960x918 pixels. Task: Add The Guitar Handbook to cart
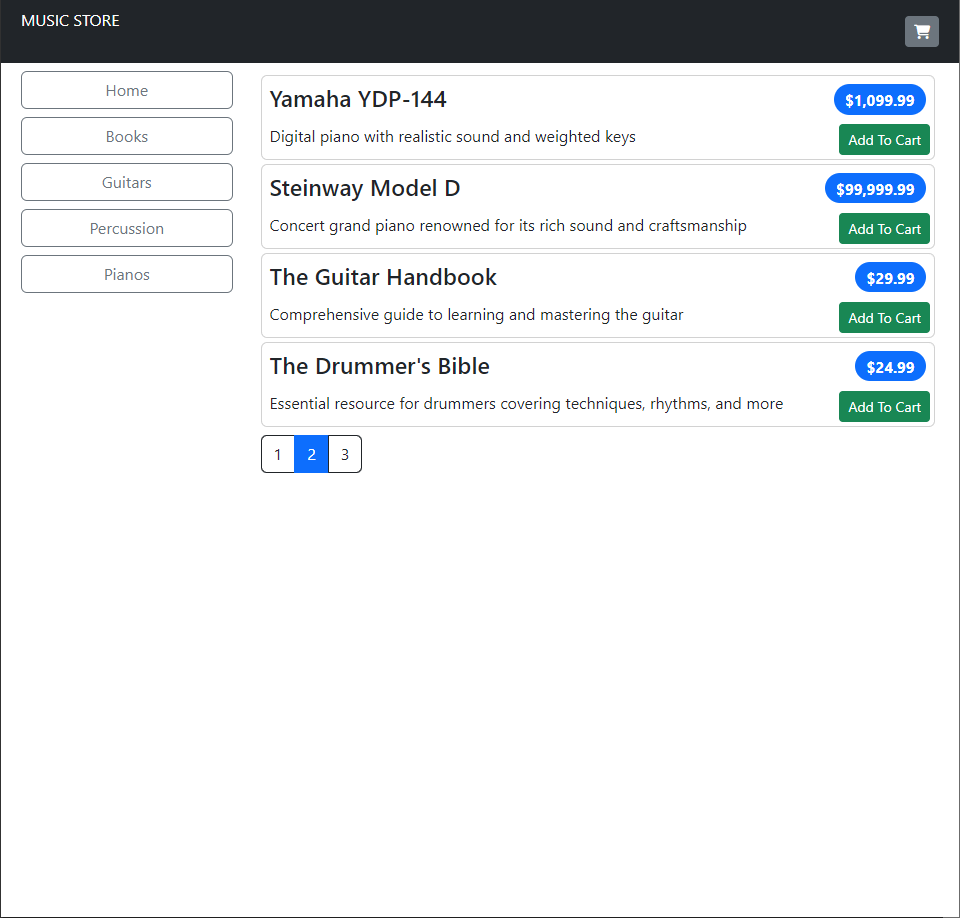[x=884, y=318]
